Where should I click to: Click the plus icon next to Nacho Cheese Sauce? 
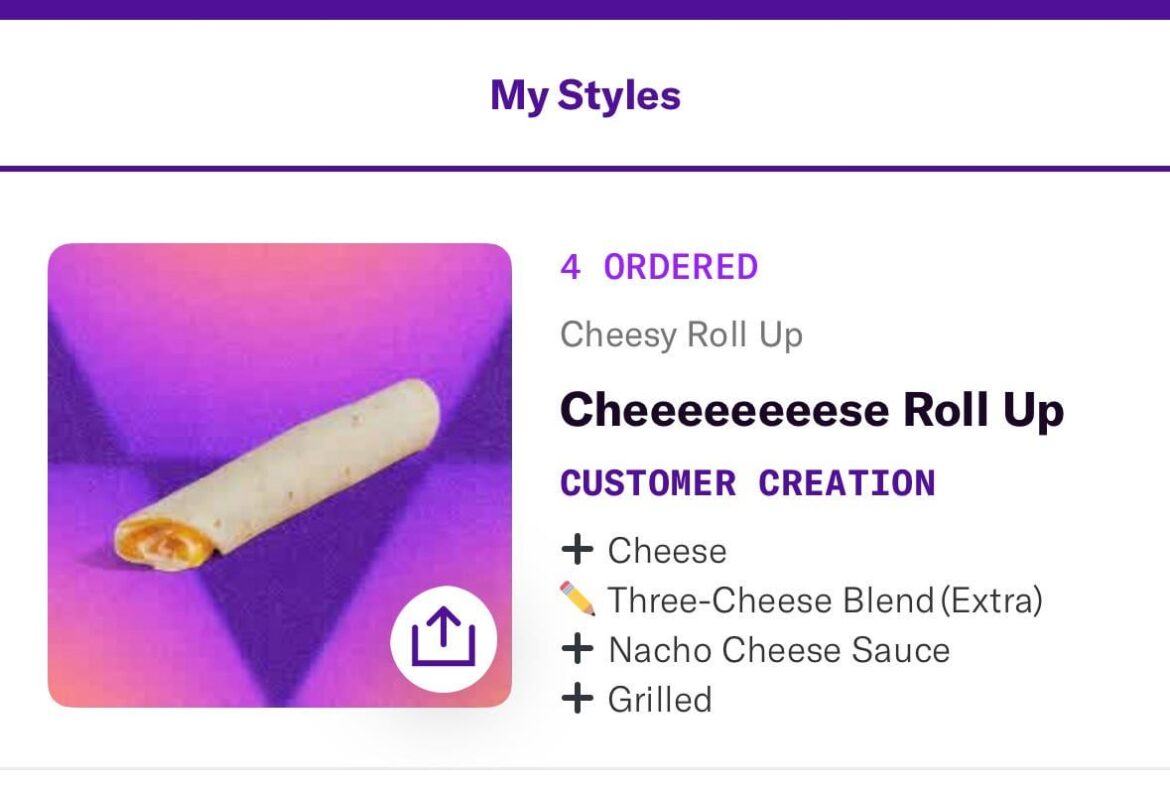point(580,650)
